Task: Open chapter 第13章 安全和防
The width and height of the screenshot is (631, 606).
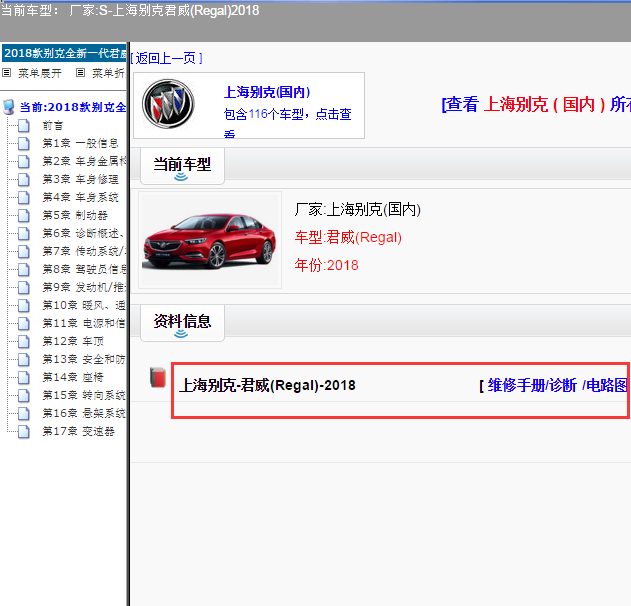Action: pyautogui.click(x=84, y=359)
